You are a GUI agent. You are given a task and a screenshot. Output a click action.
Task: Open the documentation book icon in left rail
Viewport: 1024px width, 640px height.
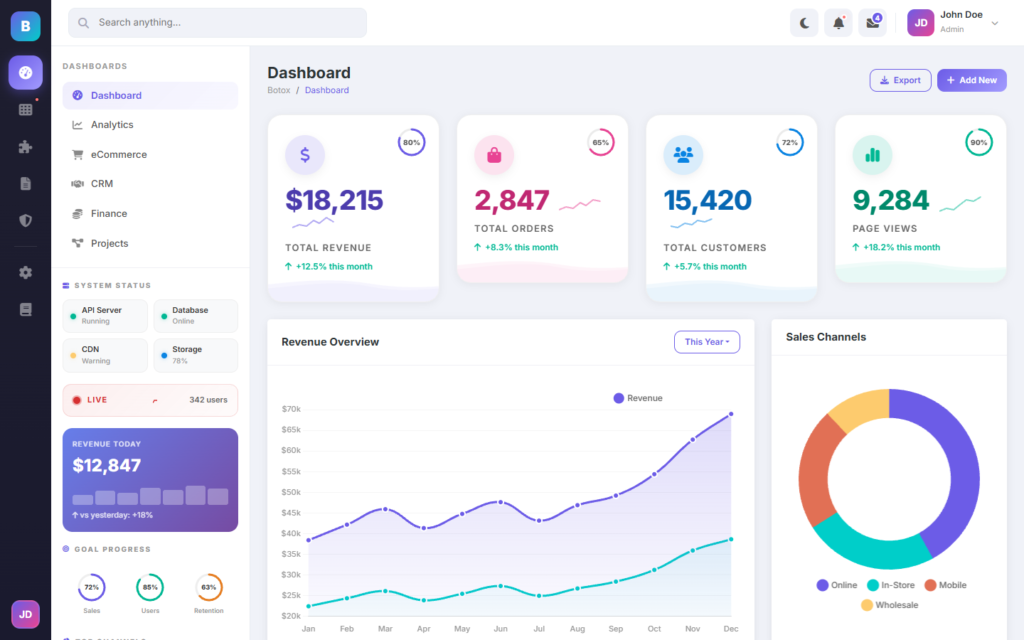click(x=25, y=310)
